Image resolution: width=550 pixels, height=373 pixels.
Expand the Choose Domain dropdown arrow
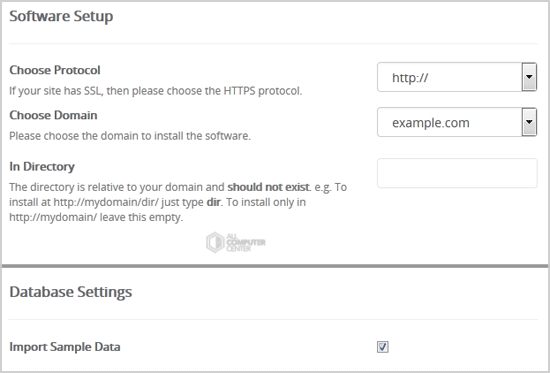pos(529,122)
